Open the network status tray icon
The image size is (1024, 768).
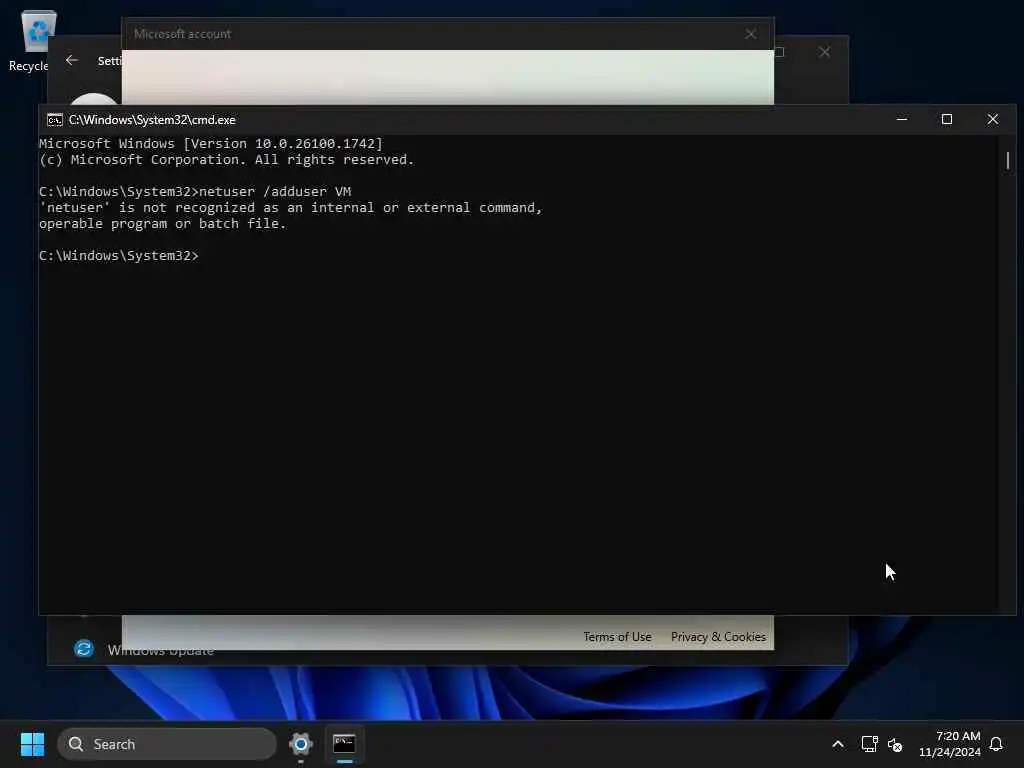pos(869,744)
